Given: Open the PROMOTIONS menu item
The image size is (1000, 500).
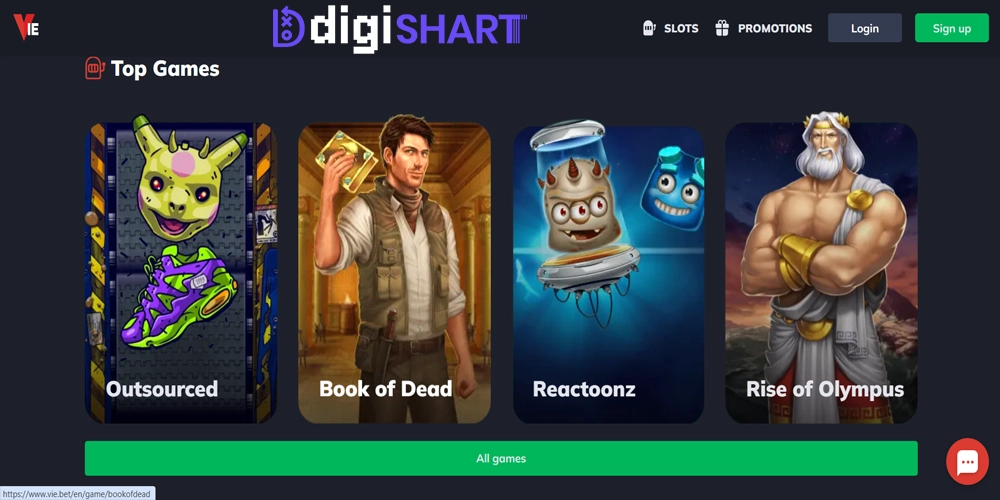Looking at the screenshot, I should [x=775, y=29].
